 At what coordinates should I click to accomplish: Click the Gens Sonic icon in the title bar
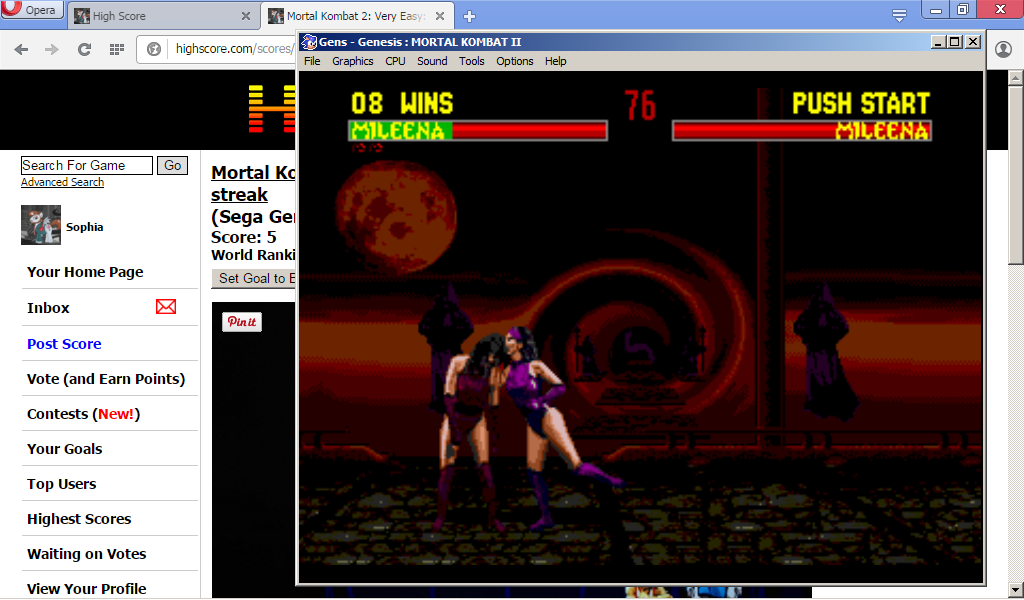(x=309, y=42)
